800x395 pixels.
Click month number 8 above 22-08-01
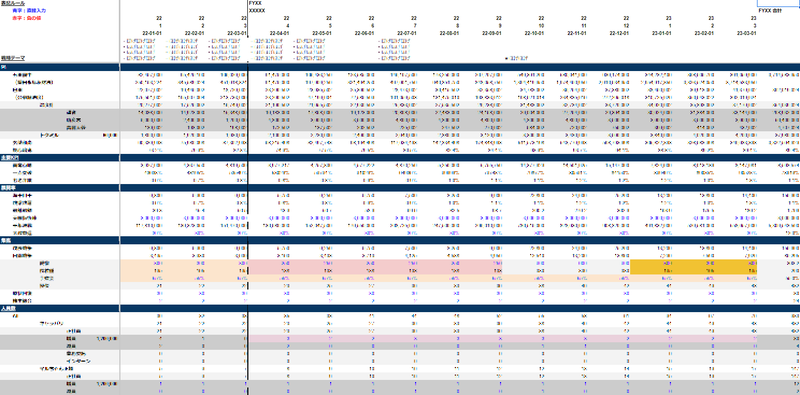tap(457, 26)
